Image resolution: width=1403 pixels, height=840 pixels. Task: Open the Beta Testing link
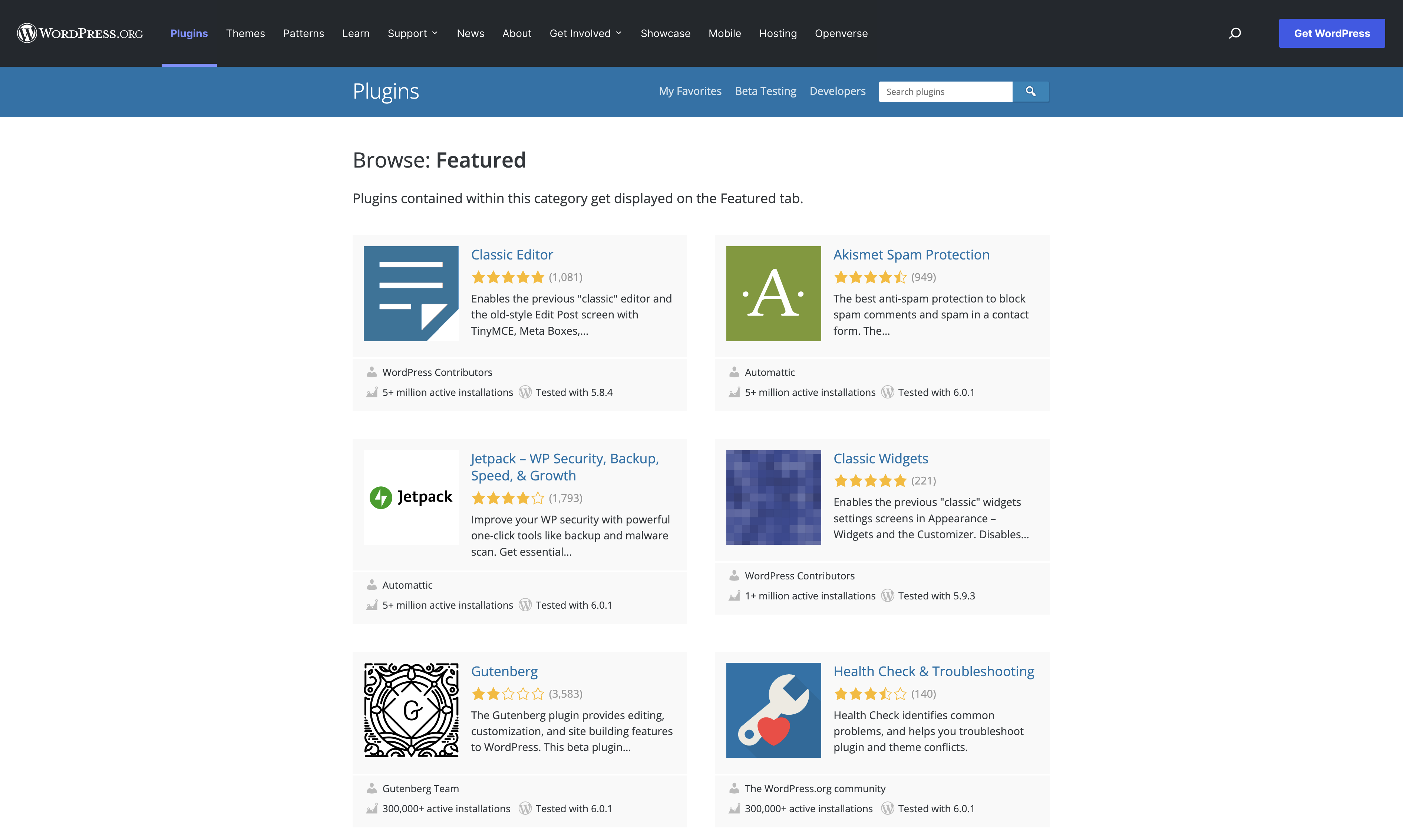765,91
